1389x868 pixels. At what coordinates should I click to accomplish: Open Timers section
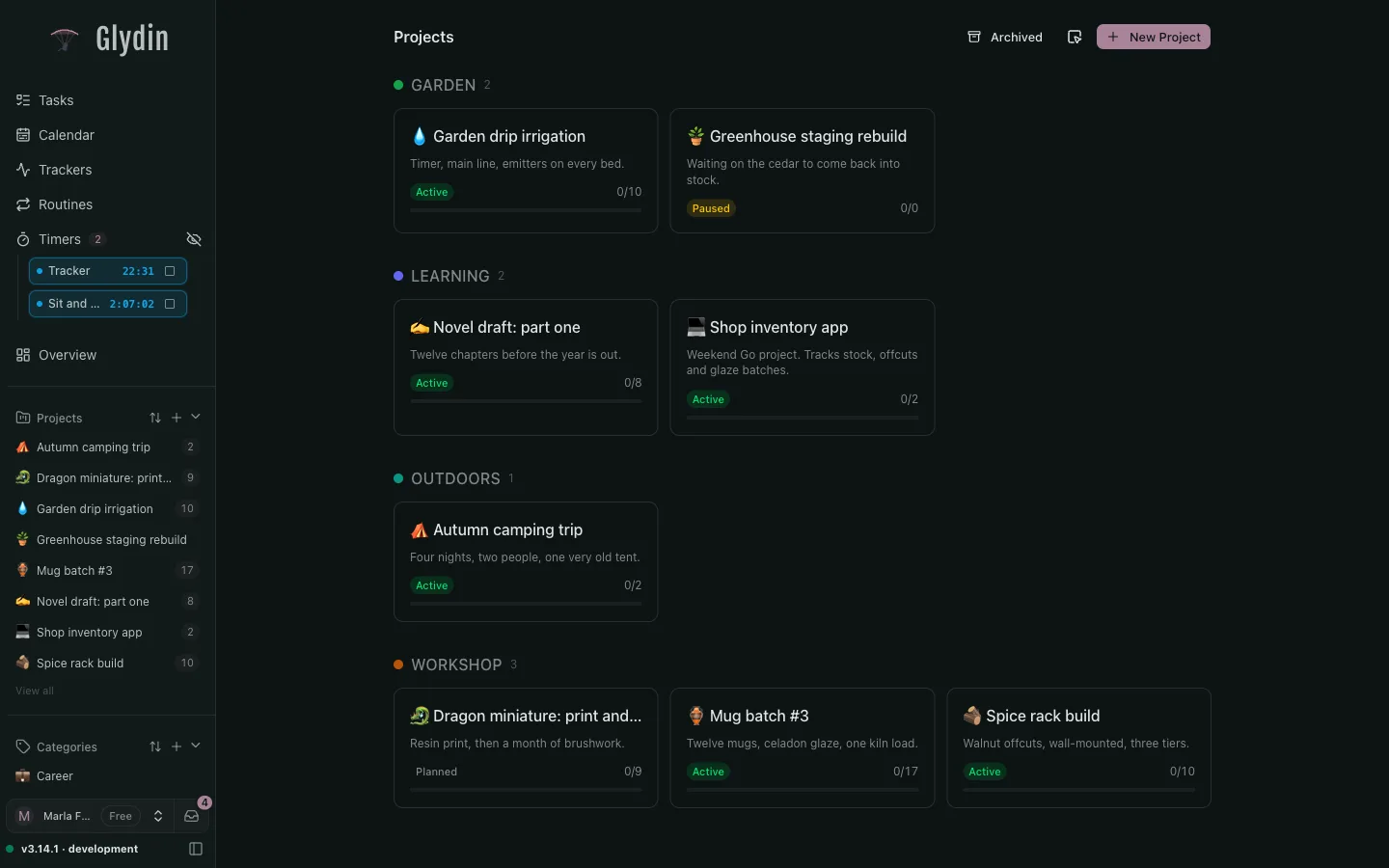coord(60,239)
